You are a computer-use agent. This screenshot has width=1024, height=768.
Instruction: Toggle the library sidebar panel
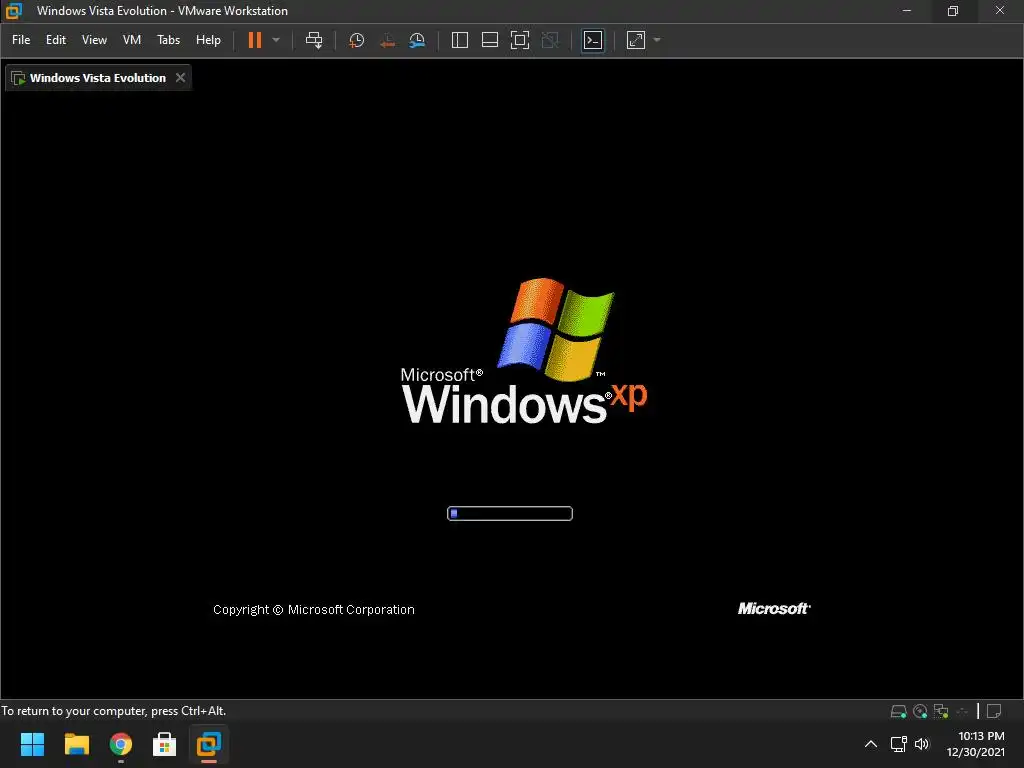(460, 40)
